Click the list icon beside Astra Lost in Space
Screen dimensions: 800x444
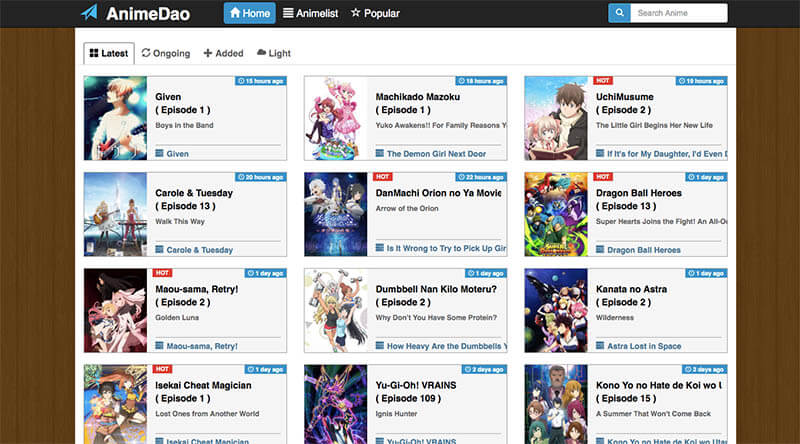coord(600,346)
